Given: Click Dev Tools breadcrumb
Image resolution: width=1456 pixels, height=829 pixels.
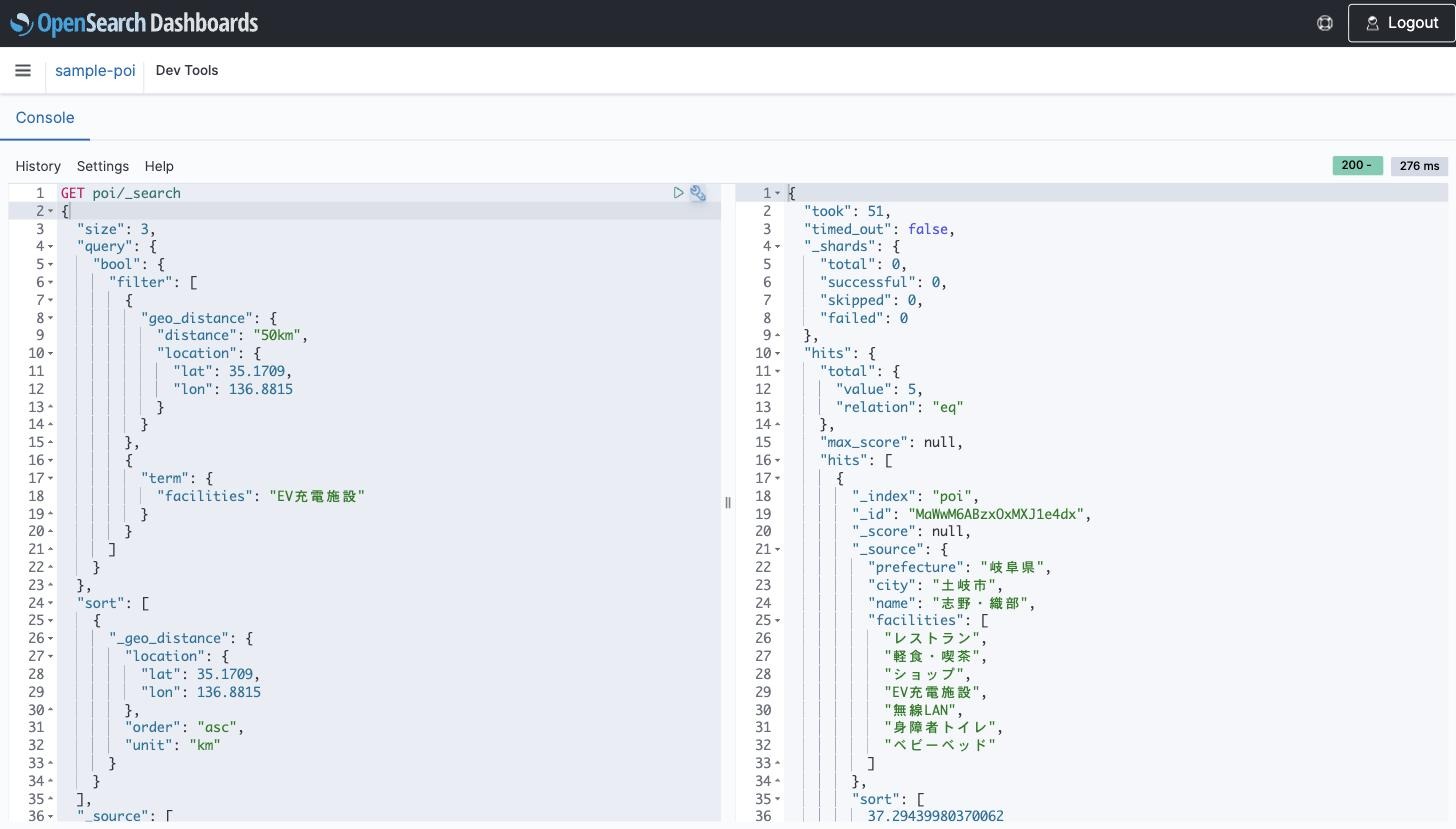Looking at the screenshot, I should click(x=187, y=71).
